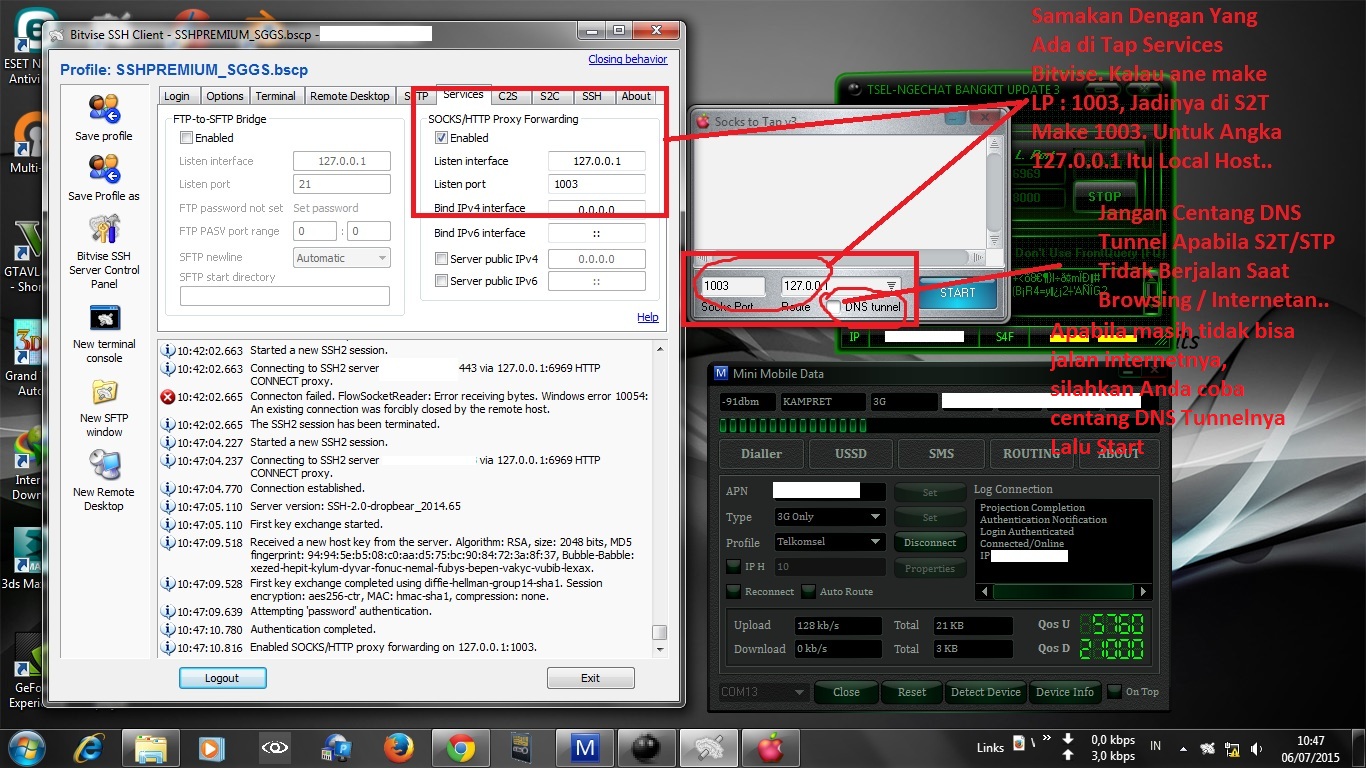Click the Socks Port input field

(732, 286)
